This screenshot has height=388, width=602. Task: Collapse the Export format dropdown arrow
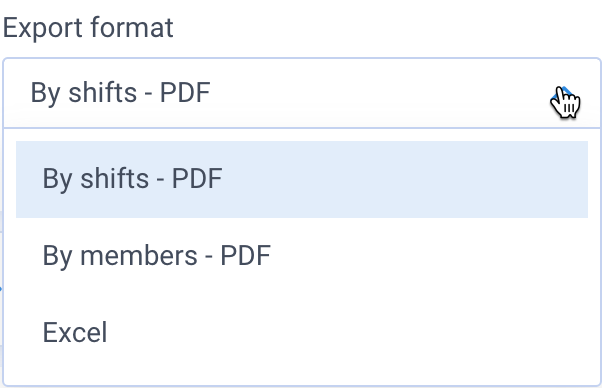[x=563, y=94]
